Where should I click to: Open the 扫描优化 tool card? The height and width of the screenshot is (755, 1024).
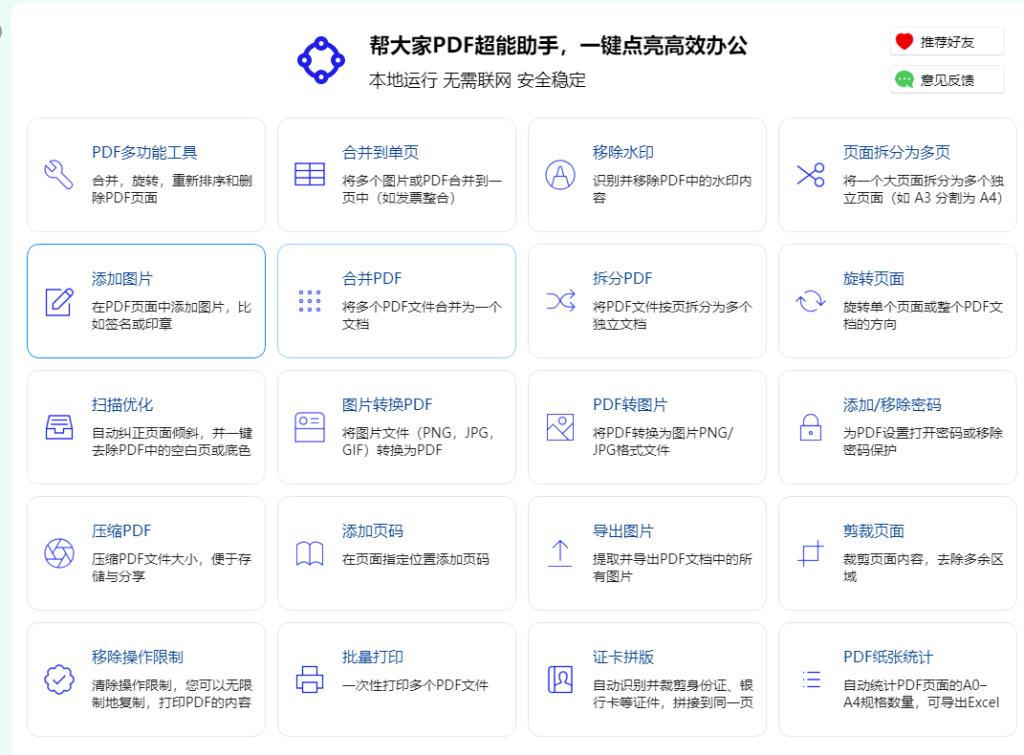146,427
